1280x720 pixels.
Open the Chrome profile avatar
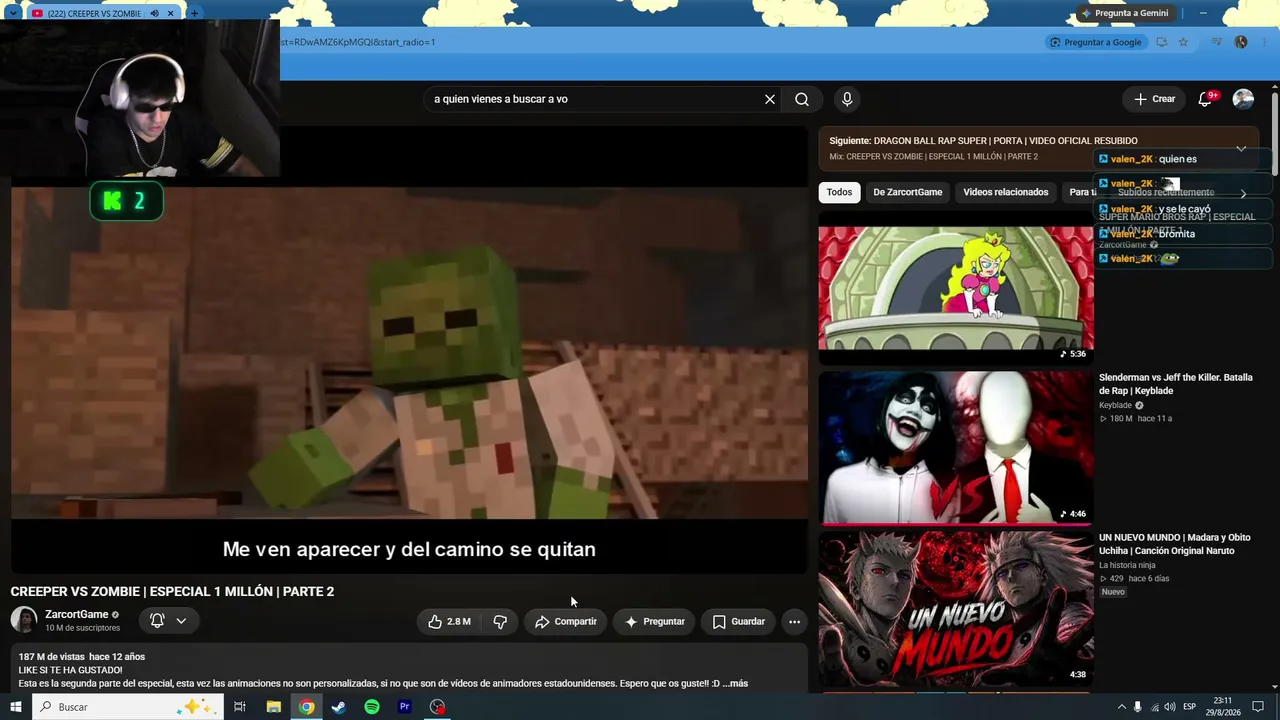click(x=1241, y=42)
